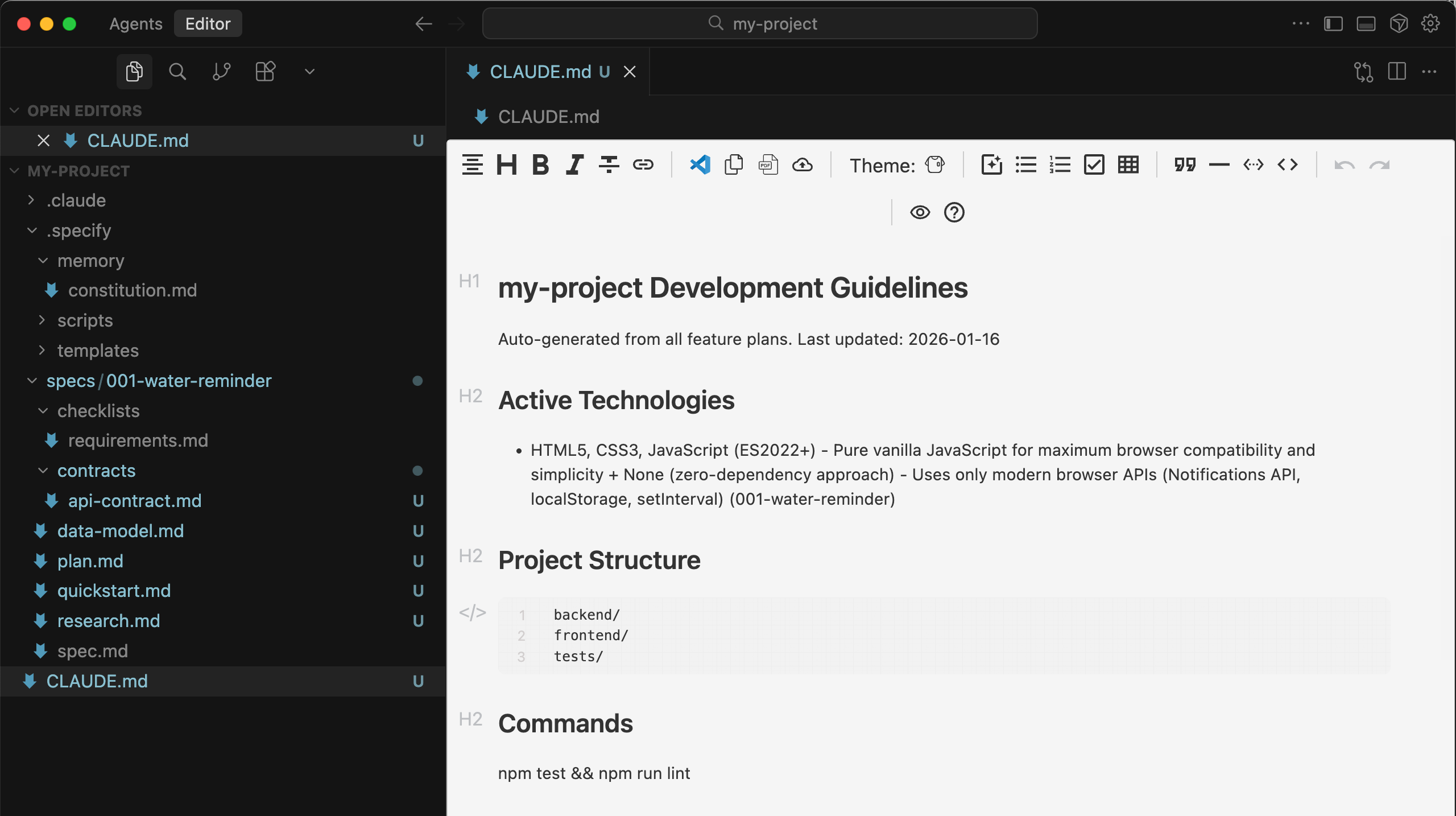The image size is (1456, 816).
Task: Click the Bold formatting icon
Action: tap(540, 165)
